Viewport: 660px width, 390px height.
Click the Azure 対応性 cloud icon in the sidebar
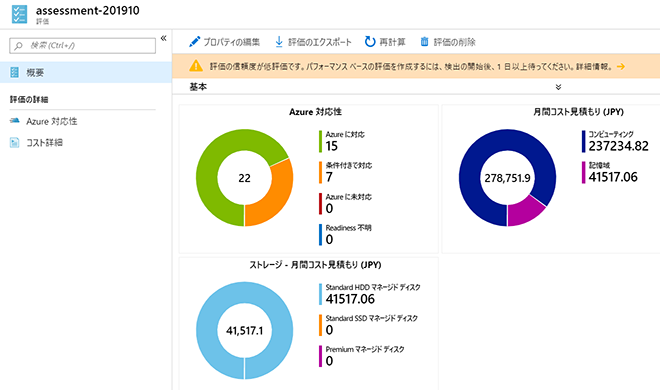15,121
